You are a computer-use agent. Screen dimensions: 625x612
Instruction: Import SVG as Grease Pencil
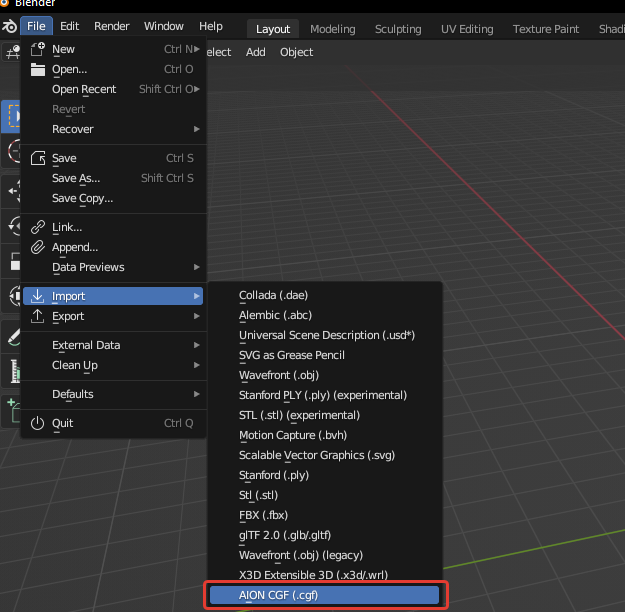(x=324, y=355)
